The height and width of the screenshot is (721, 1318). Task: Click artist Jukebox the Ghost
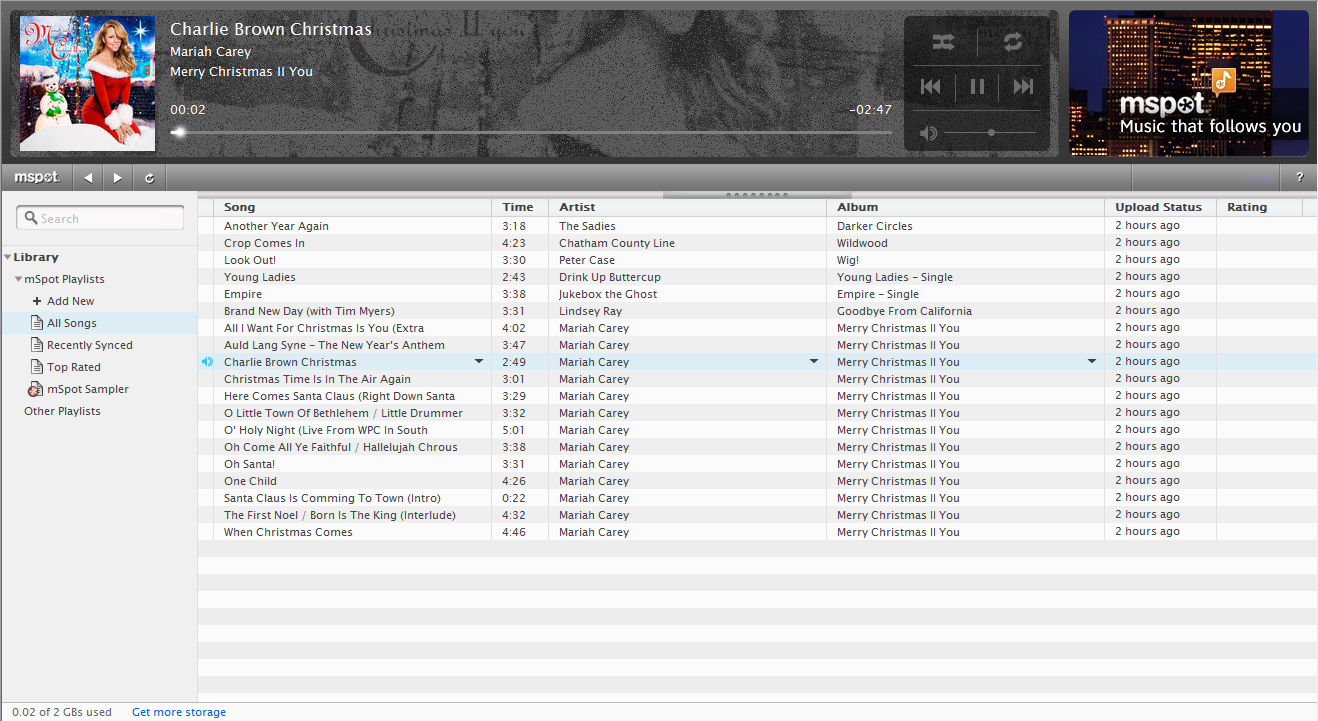608,294
